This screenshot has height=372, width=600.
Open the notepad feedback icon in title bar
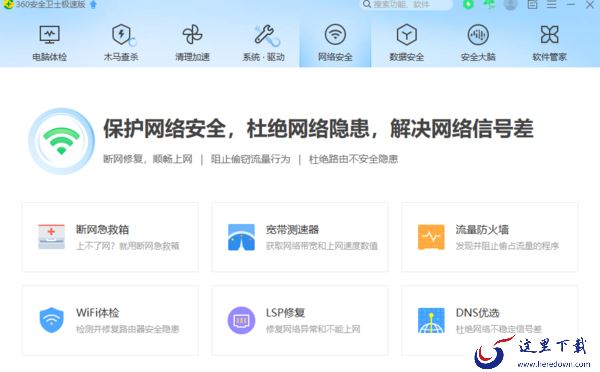click(532, 5)
